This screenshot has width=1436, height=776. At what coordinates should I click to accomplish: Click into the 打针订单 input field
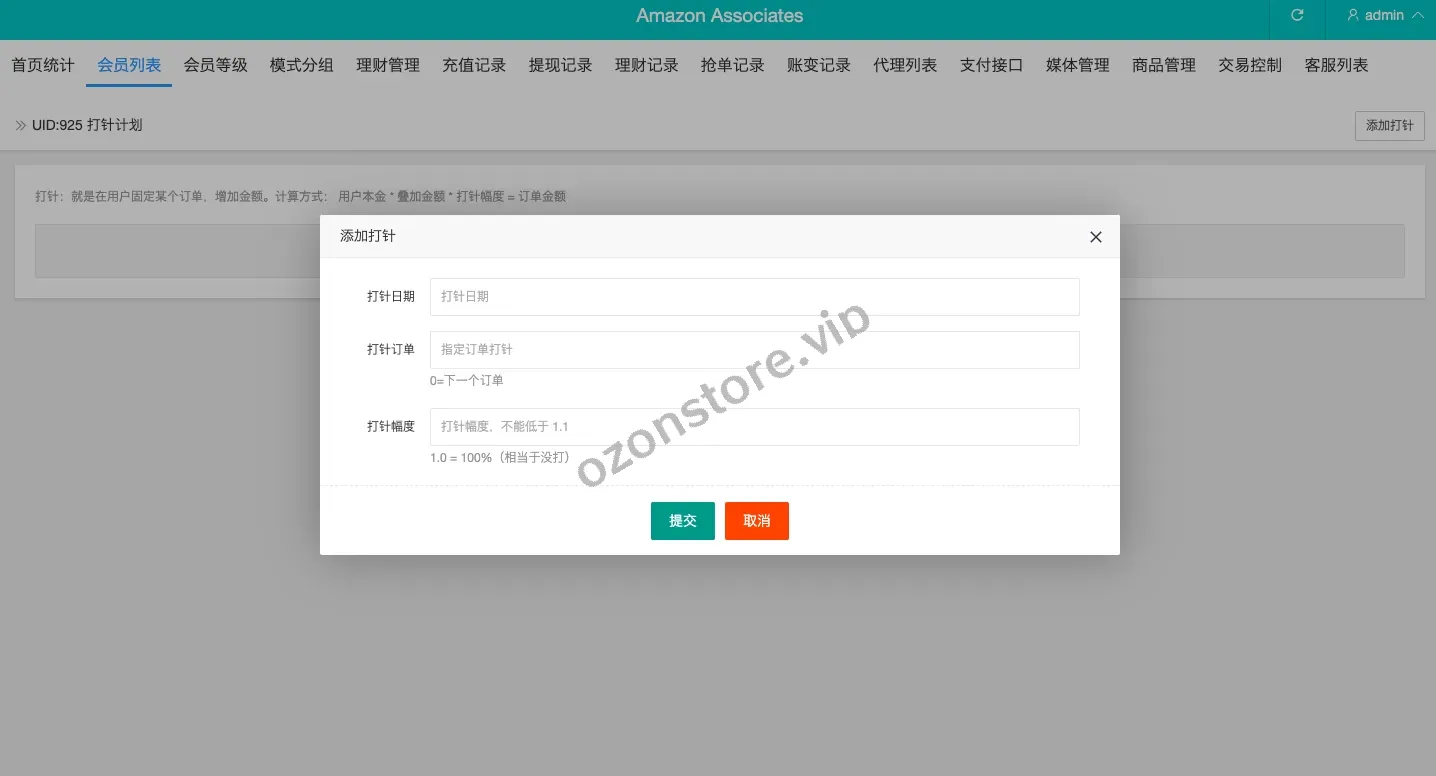[754, 350]
